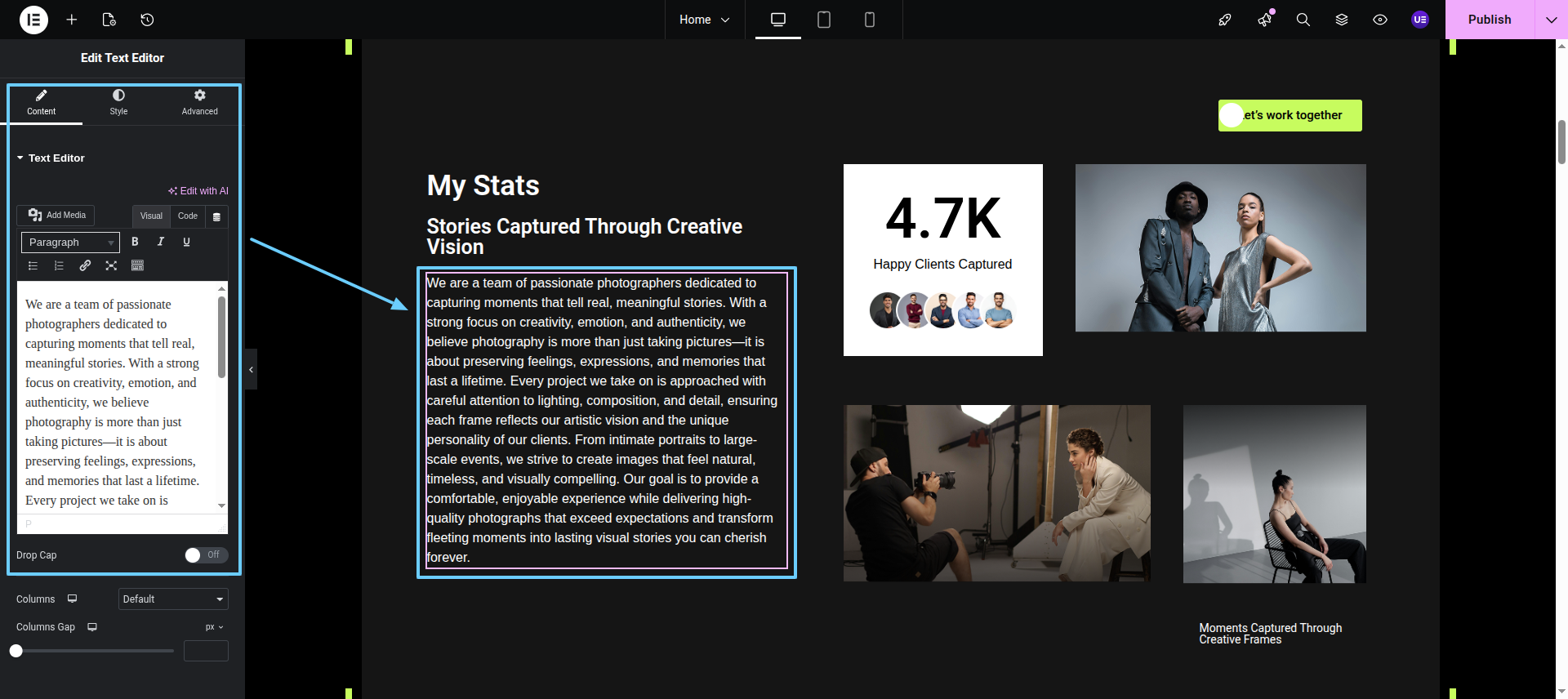
Task: Click the Publish button
Action: (x=1489, y=20)
